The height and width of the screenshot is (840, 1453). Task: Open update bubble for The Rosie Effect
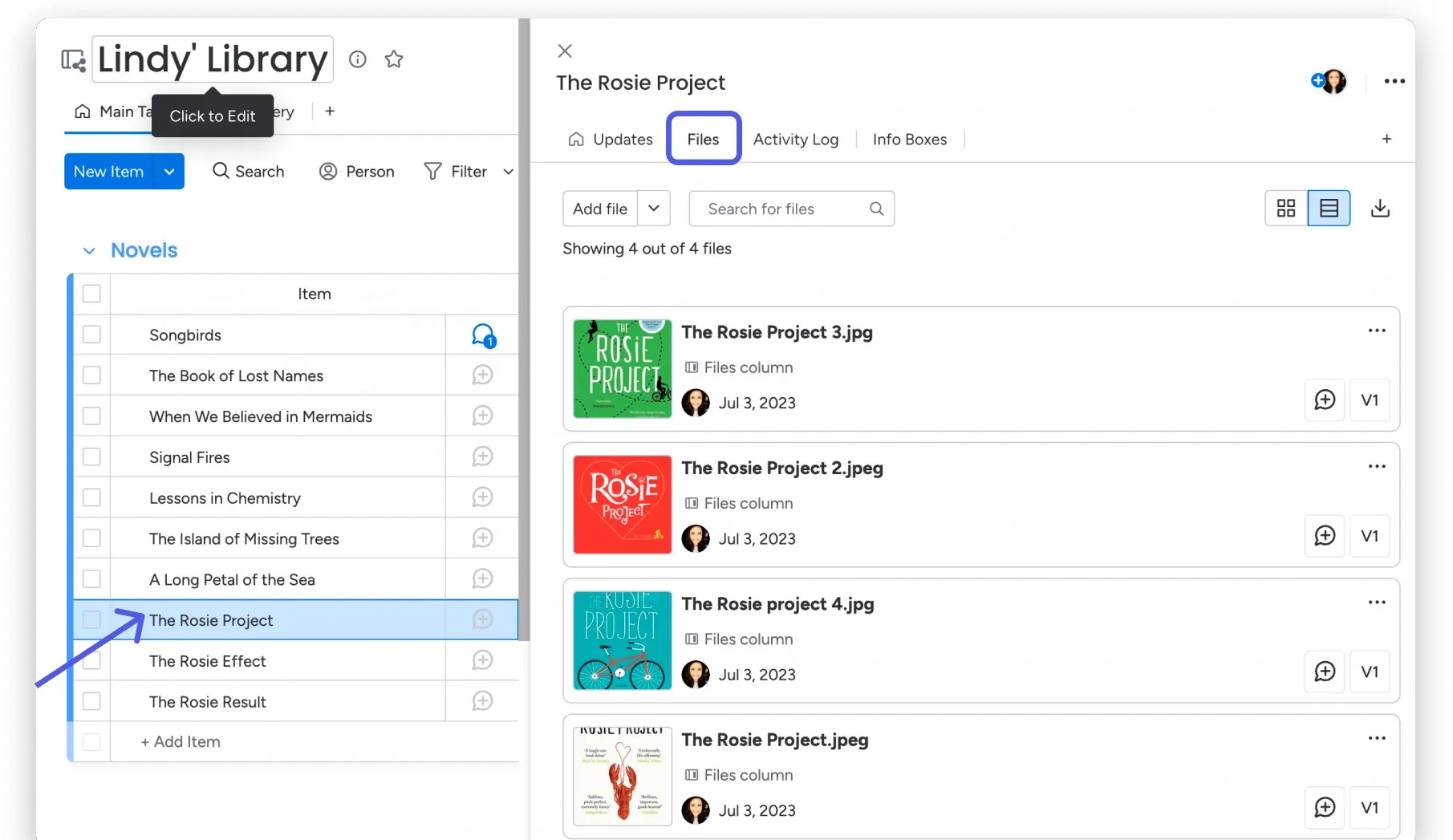[482, 661]
